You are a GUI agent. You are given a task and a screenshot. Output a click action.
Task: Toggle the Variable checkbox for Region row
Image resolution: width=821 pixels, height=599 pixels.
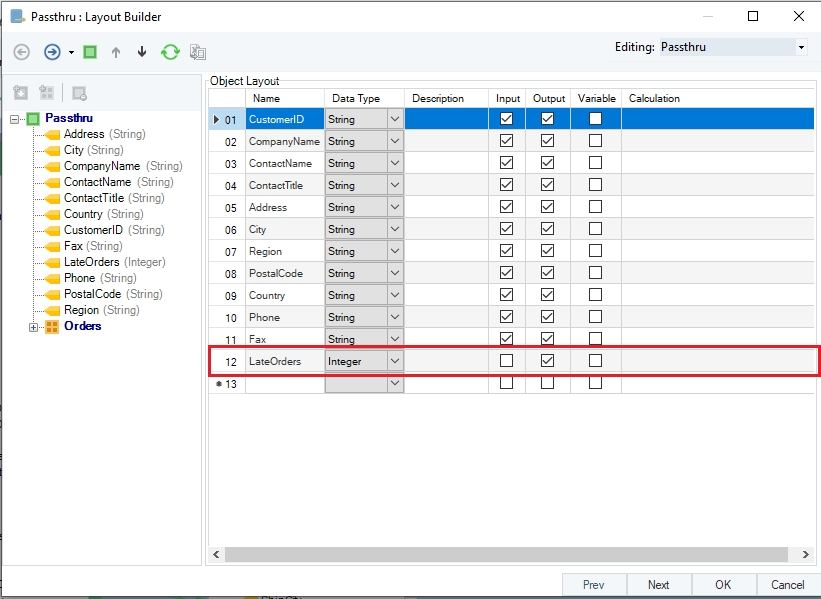pyautogui.click(x=595, y=251)
